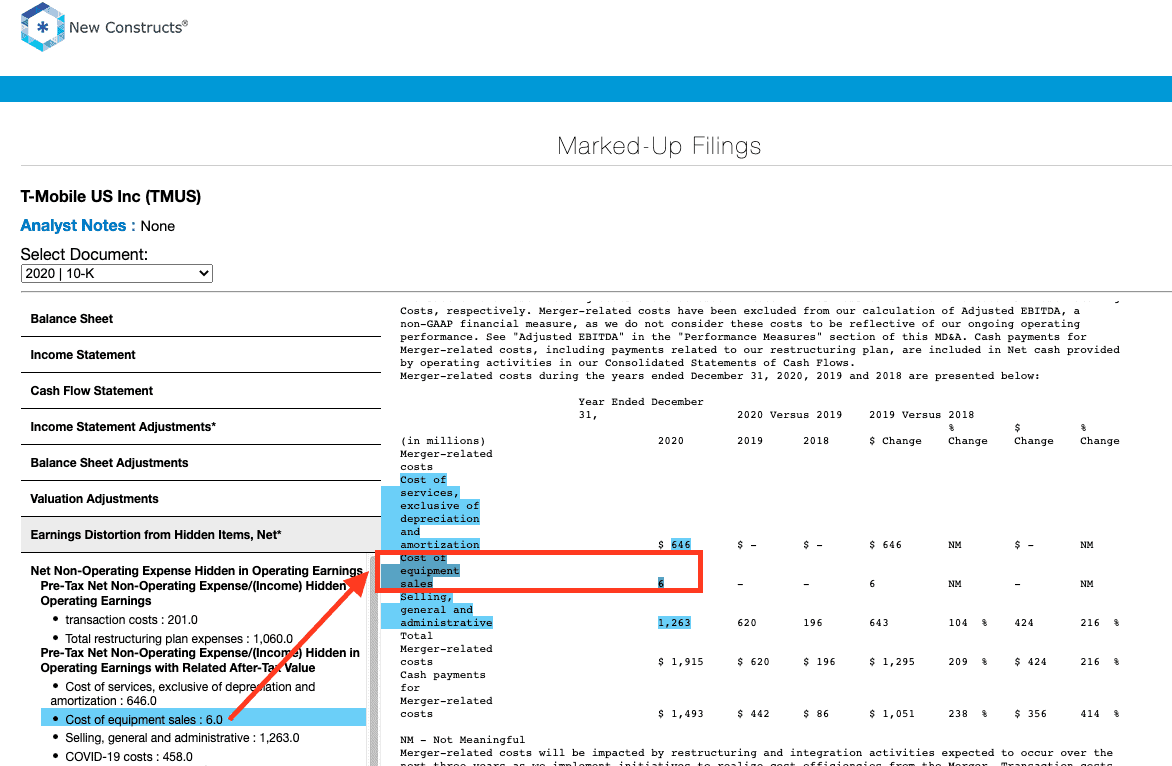
Task: Click the highlighted 'Cost of services' filing label
Action: coord(440,512)
